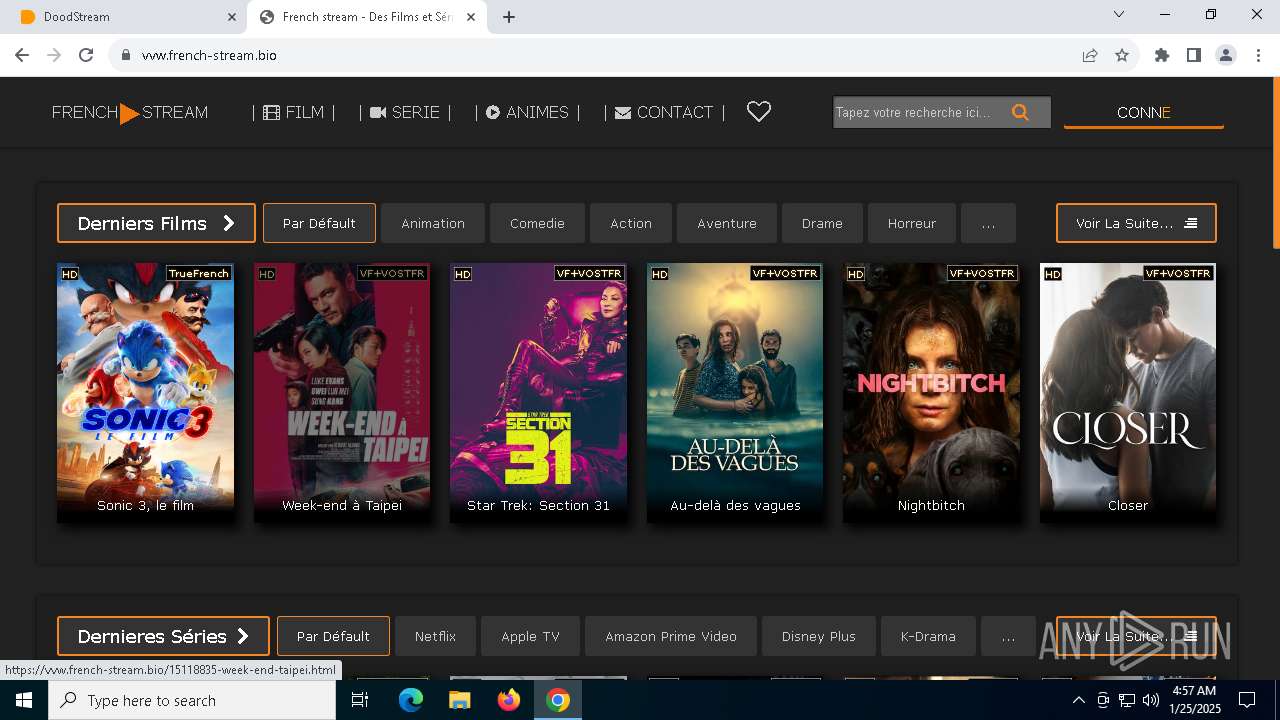Open File Explorer from taskbar
Screen dimensions: 1280x720
[460, 700]
